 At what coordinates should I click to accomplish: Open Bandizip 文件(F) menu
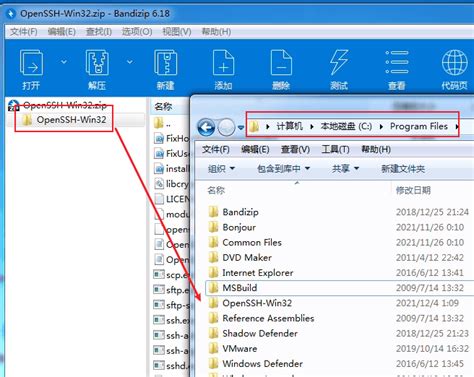(23, 32)
